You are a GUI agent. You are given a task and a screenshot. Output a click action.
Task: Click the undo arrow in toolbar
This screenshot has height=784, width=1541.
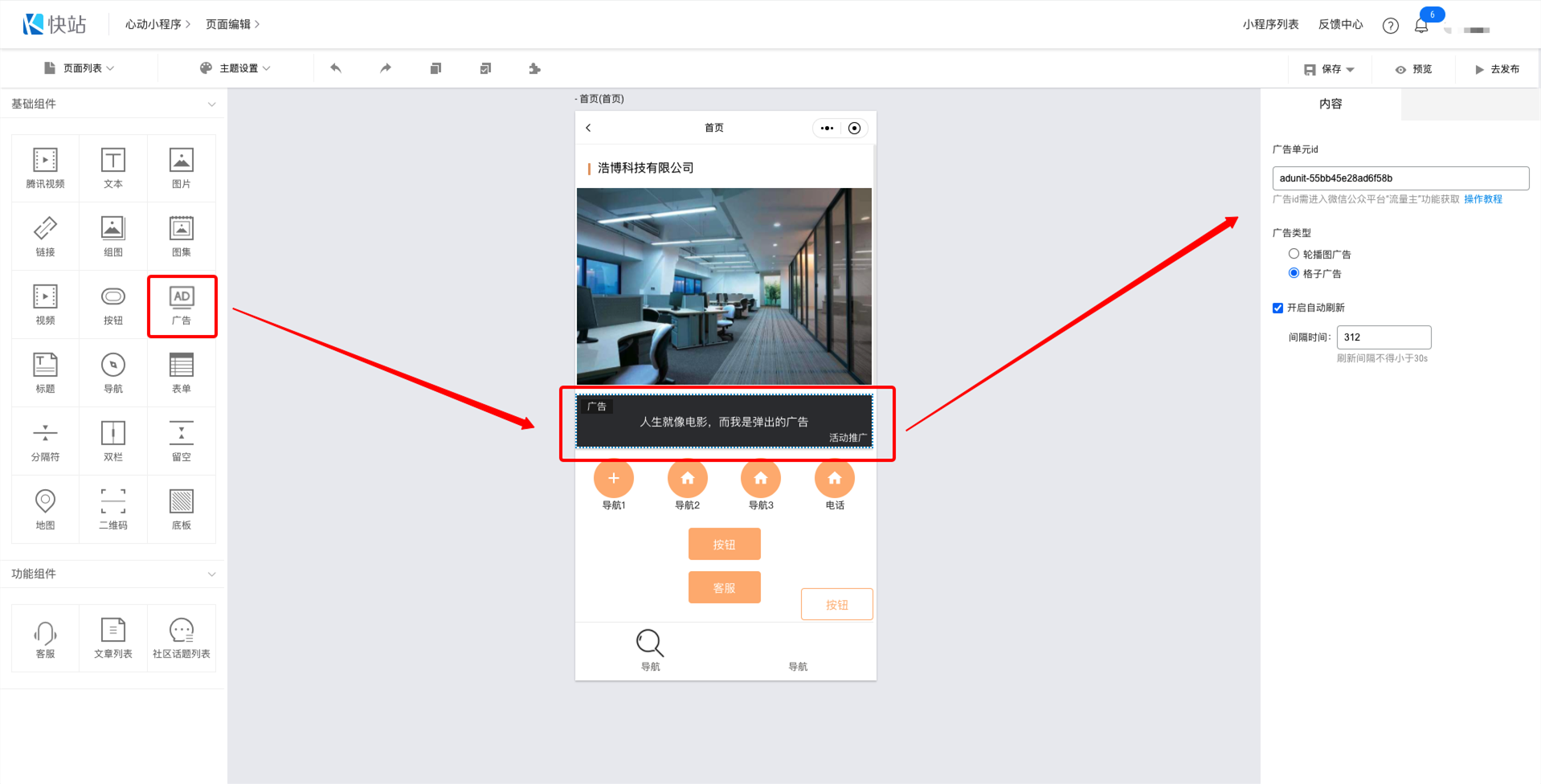[336, 69]
